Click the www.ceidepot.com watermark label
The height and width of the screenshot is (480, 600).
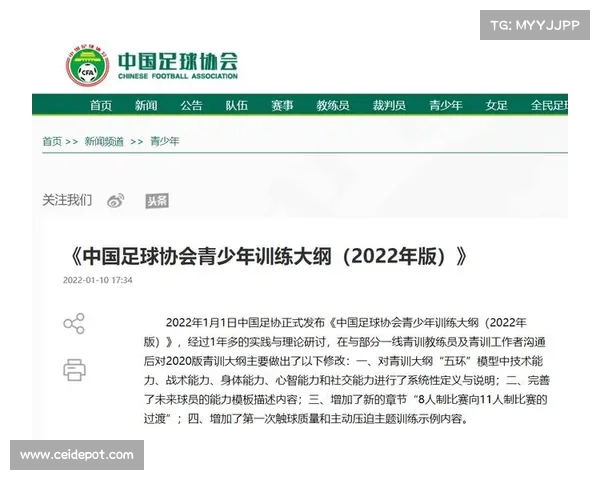pos(77,455)
